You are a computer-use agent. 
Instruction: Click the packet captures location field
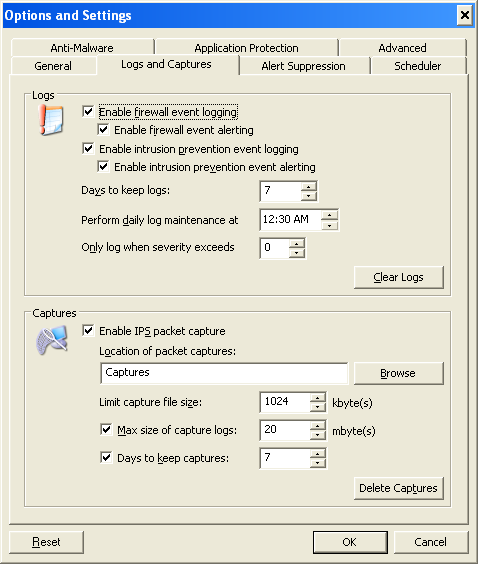(x=224, y=373)
